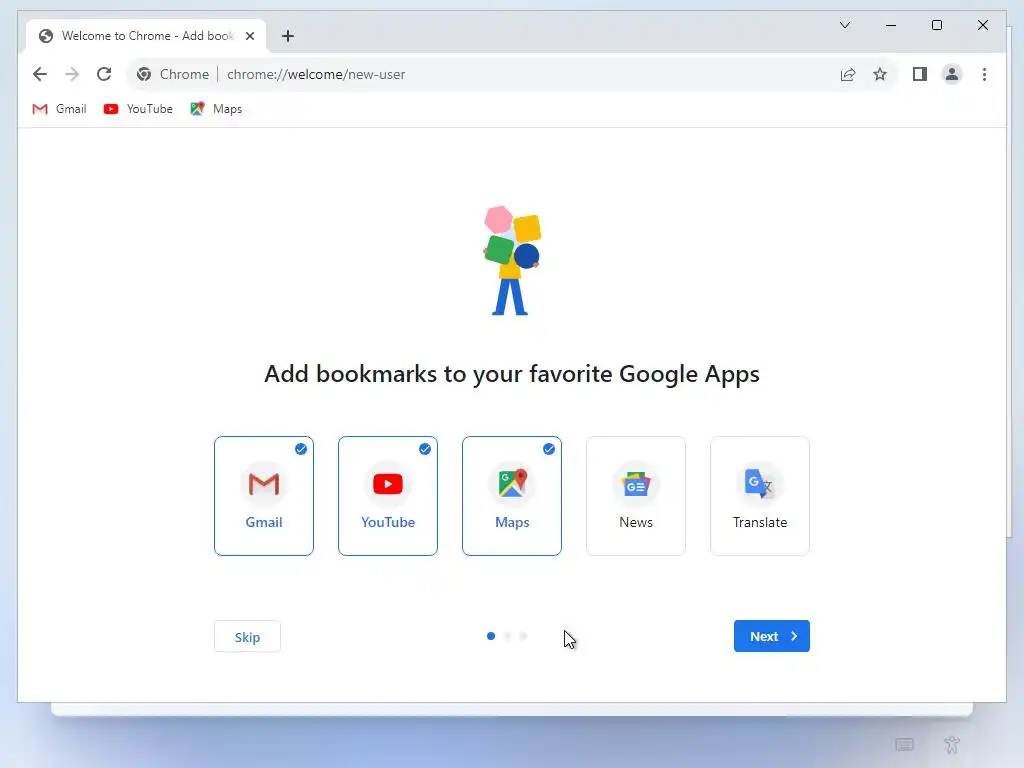This screenshot has height=768, width=1024.
Task: Click the forward navigation arrow
Action: coord(72,74)
